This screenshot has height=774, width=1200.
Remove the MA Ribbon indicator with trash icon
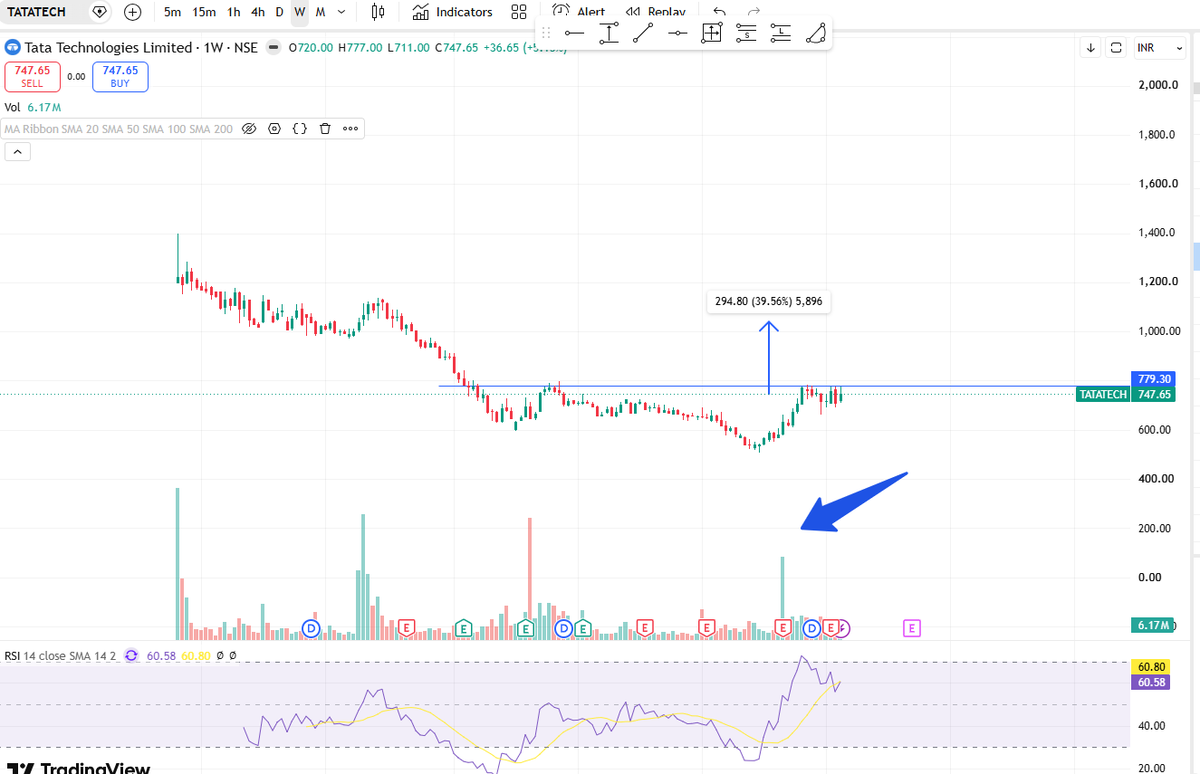coord(325,129)
